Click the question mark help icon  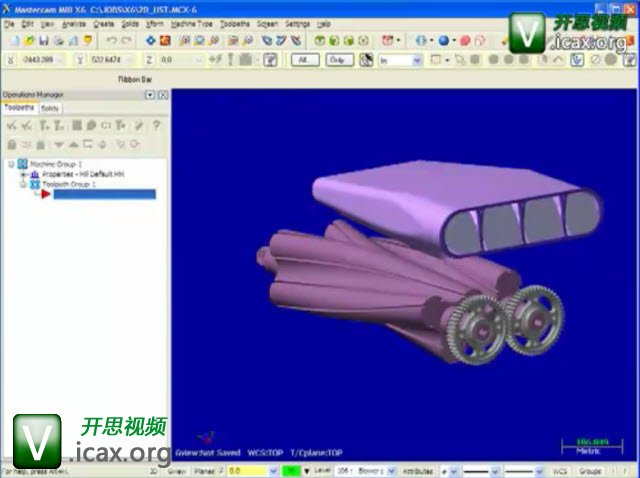pos(156,125)
